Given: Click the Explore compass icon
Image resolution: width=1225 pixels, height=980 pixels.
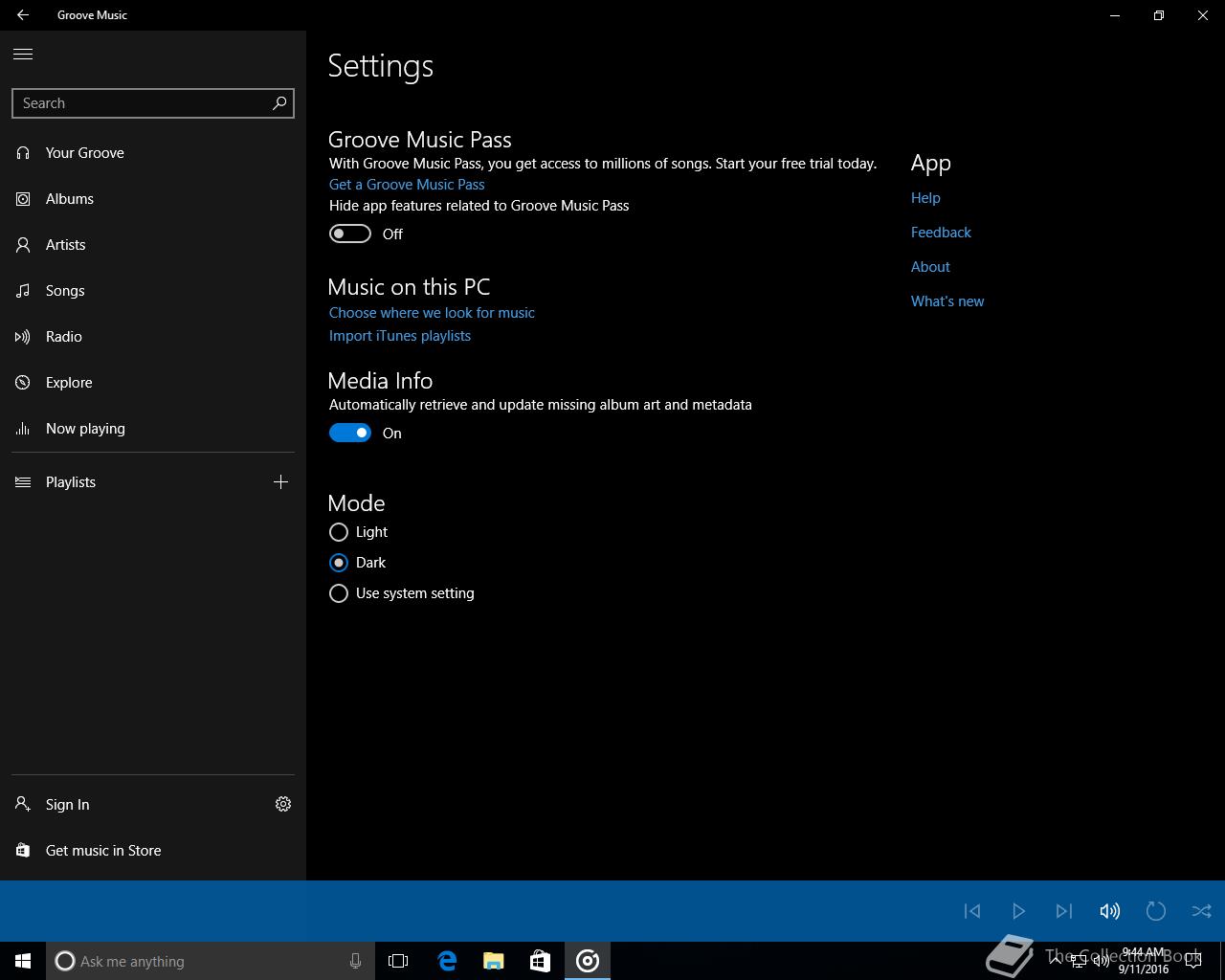Looking at the screenshot, I should pos(23,383).
